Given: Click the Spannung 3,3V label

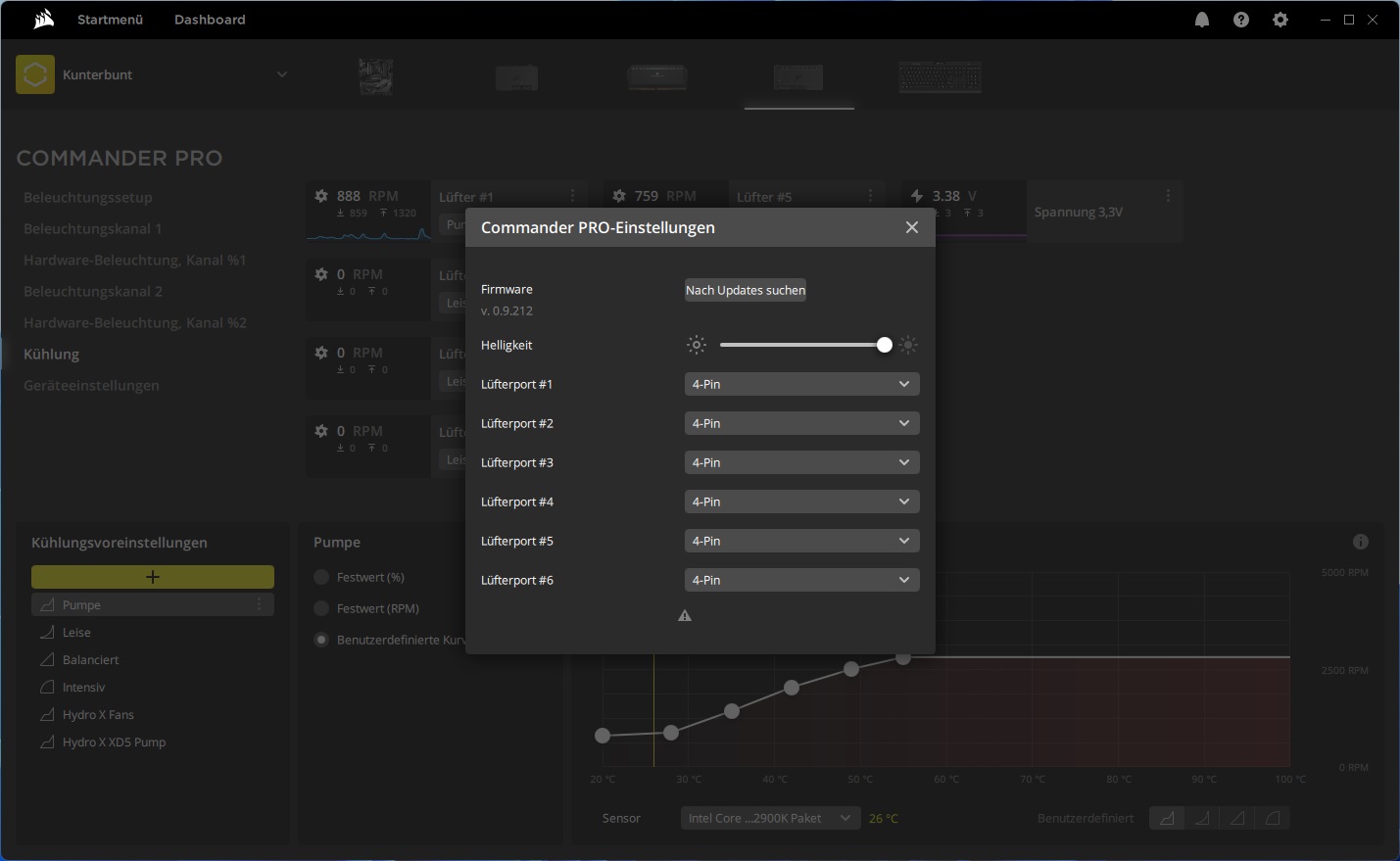Looking at the screenshot, I should click(x=1079, y=212).
